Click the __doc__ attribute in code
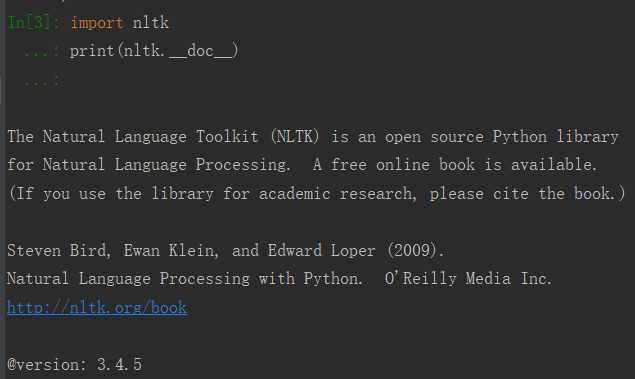 [201, 51]
